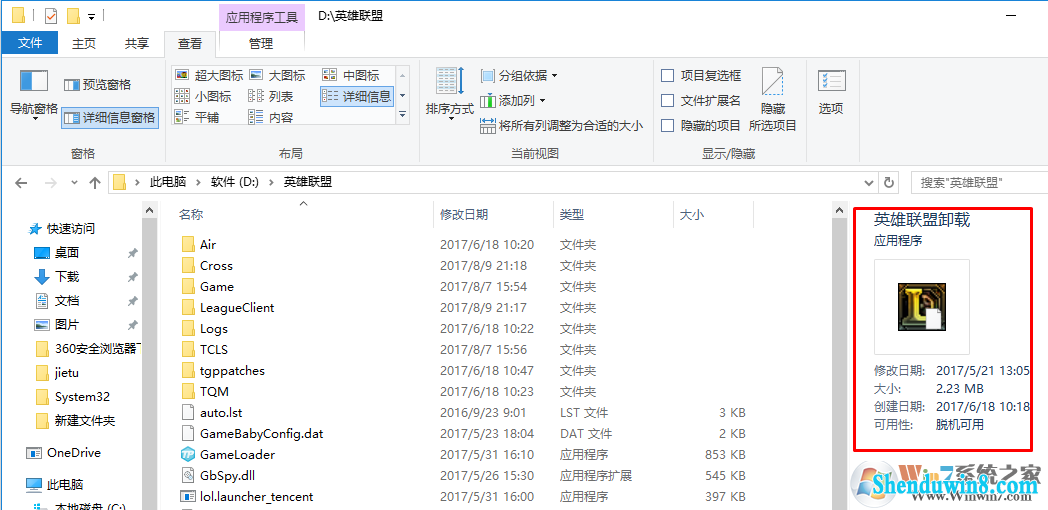The height and width of the screenshot is (510, 1048).
Task: Click the search box 搜索"英雄联盟"
Action: point(979,182)
